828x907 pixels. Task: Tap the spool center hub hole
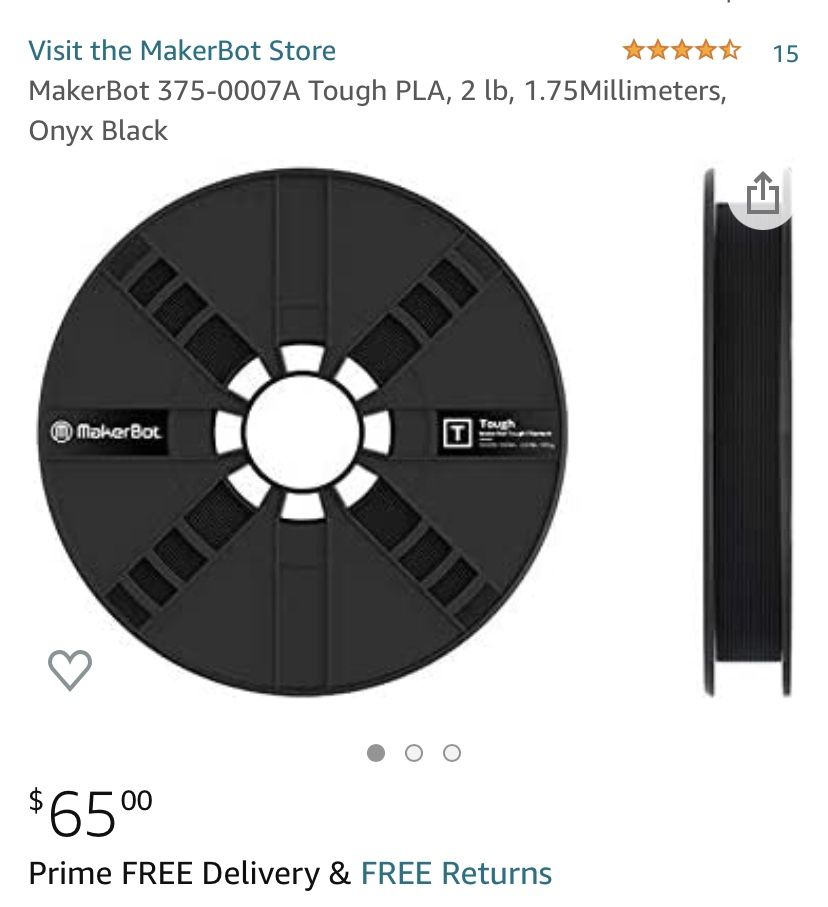pyautogui.click(x=303, y=432)
